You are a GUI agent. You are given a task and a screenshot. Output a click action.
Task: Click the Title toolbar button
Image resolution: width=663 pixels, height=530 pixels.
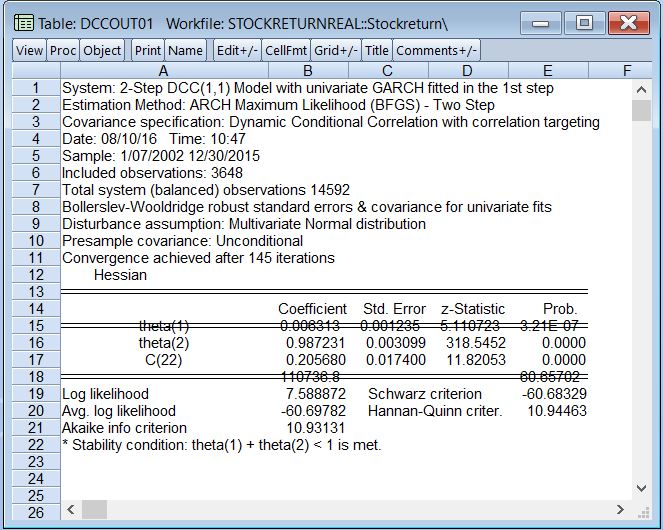point(377,50)
